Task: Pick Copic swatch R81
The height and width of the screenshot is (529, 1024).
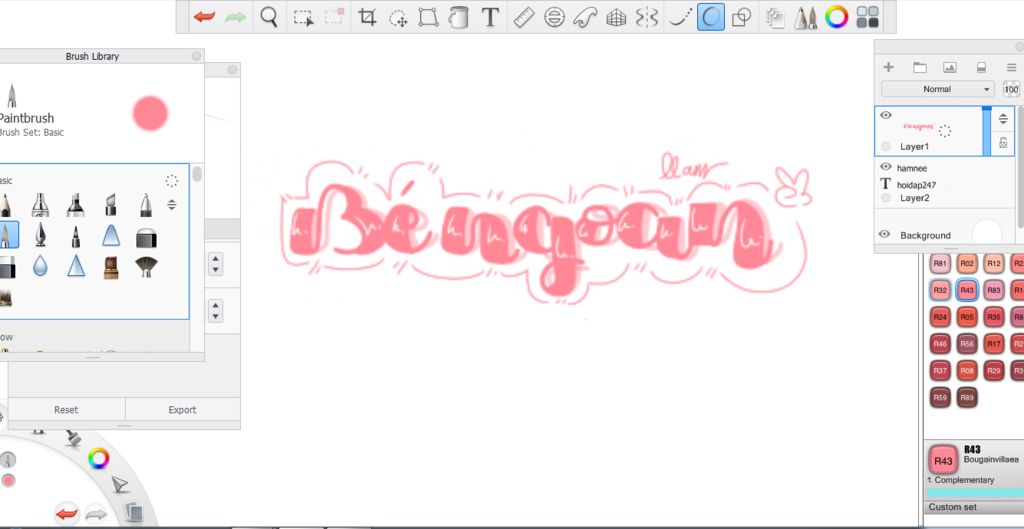Action: click(x=940, y=263)
